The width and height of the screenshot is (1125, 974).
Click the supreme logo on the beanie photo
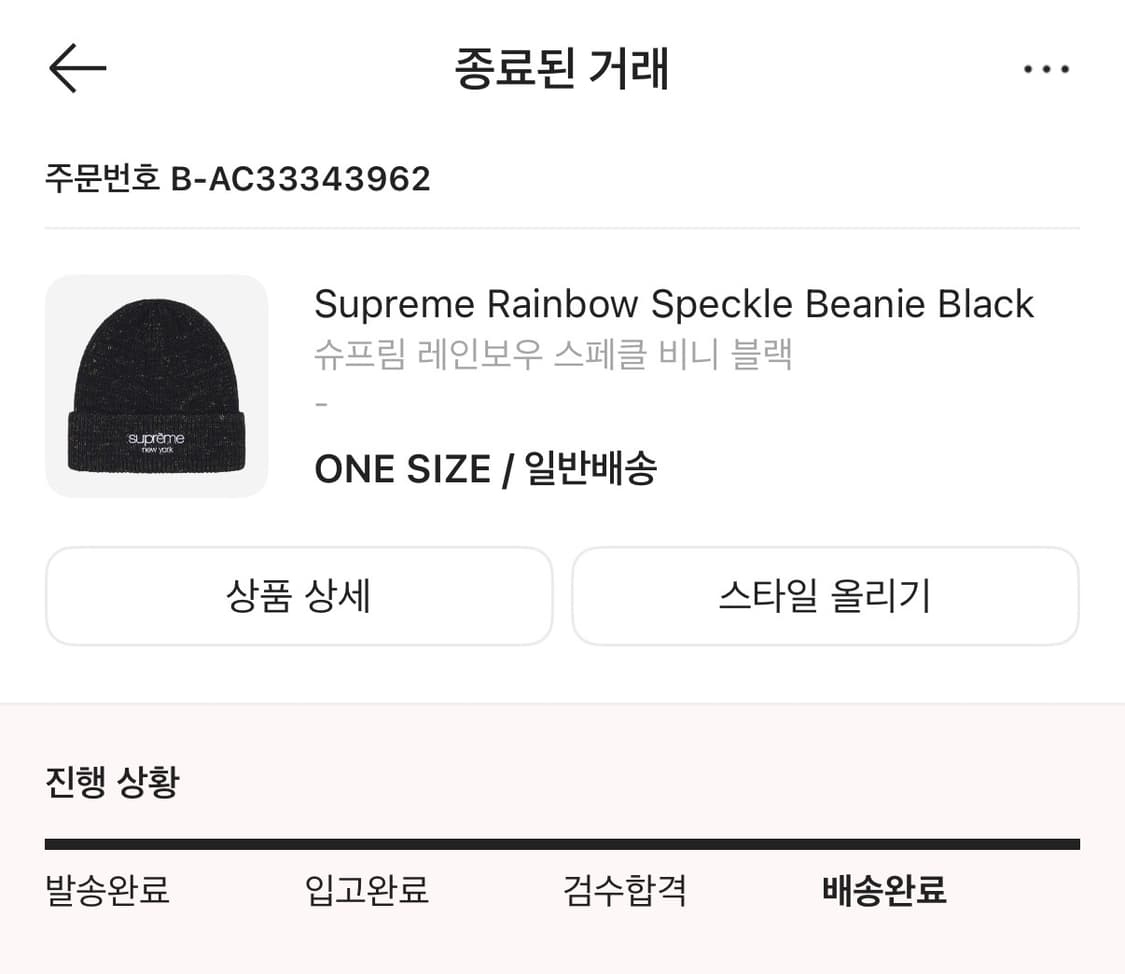(156, 440)
